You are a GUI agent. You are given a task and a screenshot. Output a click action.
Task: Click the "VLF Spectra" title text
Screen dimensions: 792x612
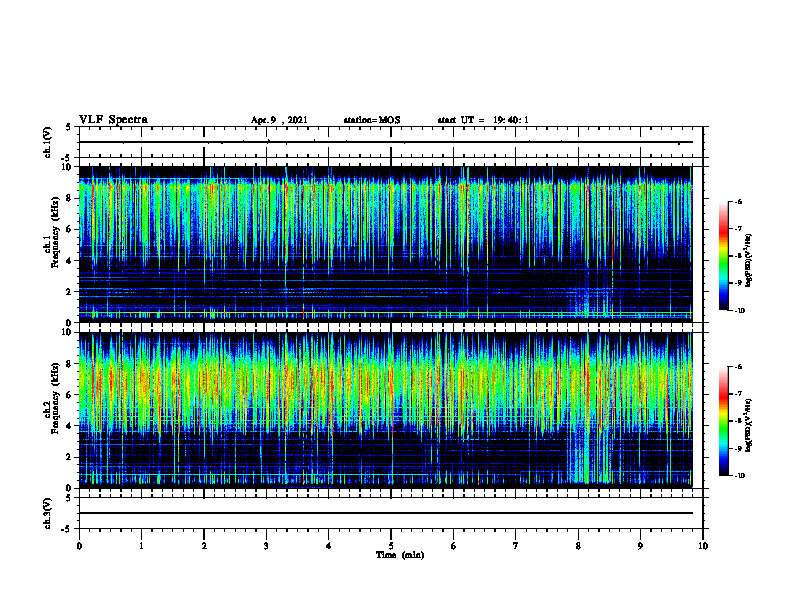click(113, 120)
